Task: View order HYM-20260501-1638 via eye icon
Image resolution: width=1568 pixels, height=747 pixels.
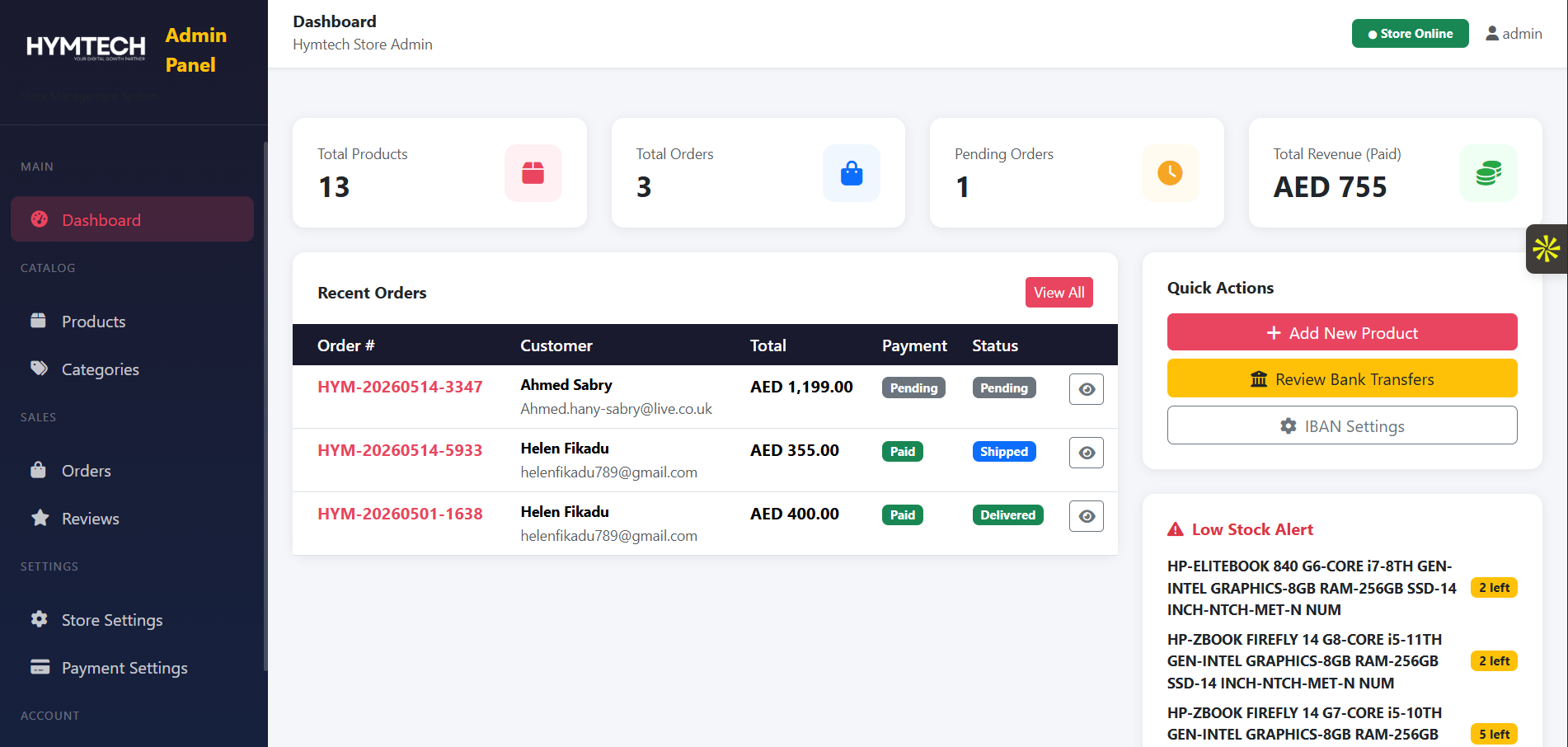Action: tap(1087, 516)
